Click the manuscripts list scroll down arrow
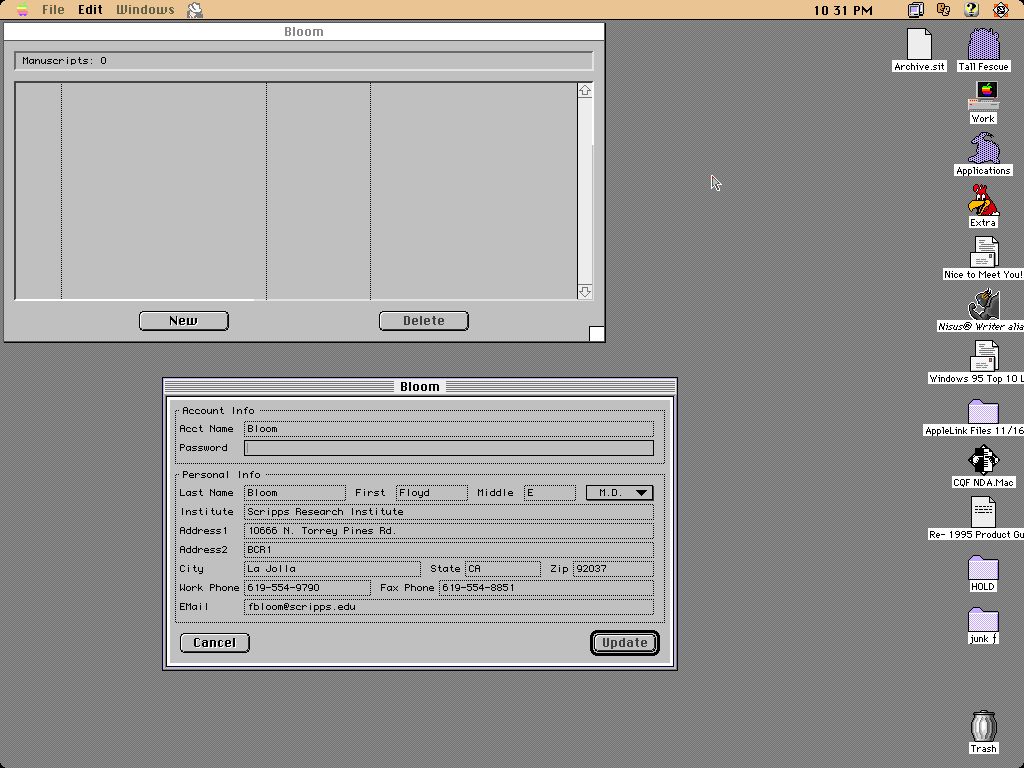This screenshot has height=768, width=1024. (x=585, y=292)
